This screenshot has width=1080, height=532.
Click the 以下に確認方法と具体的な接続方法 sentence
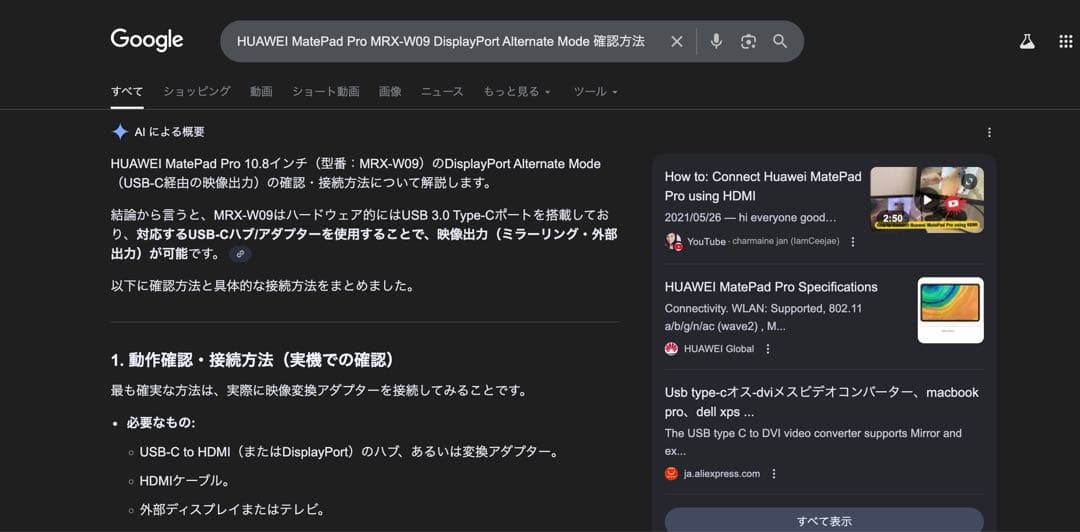coord(262,286)
